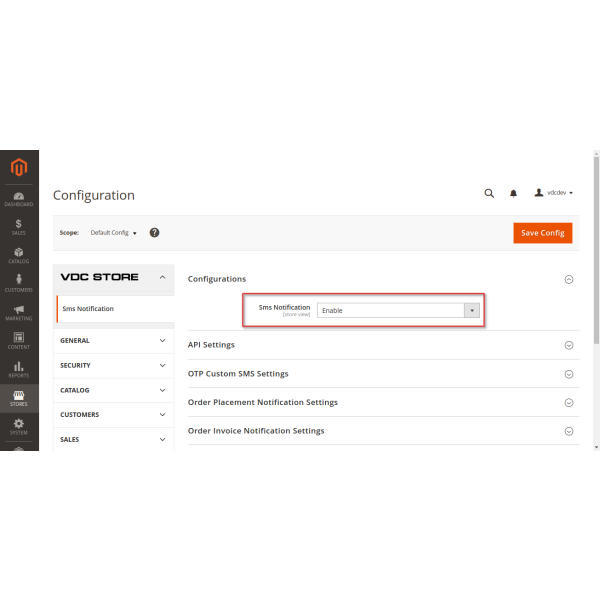
Task: Expand OTP Custom SMS Settings section
Action: point(382,374)
